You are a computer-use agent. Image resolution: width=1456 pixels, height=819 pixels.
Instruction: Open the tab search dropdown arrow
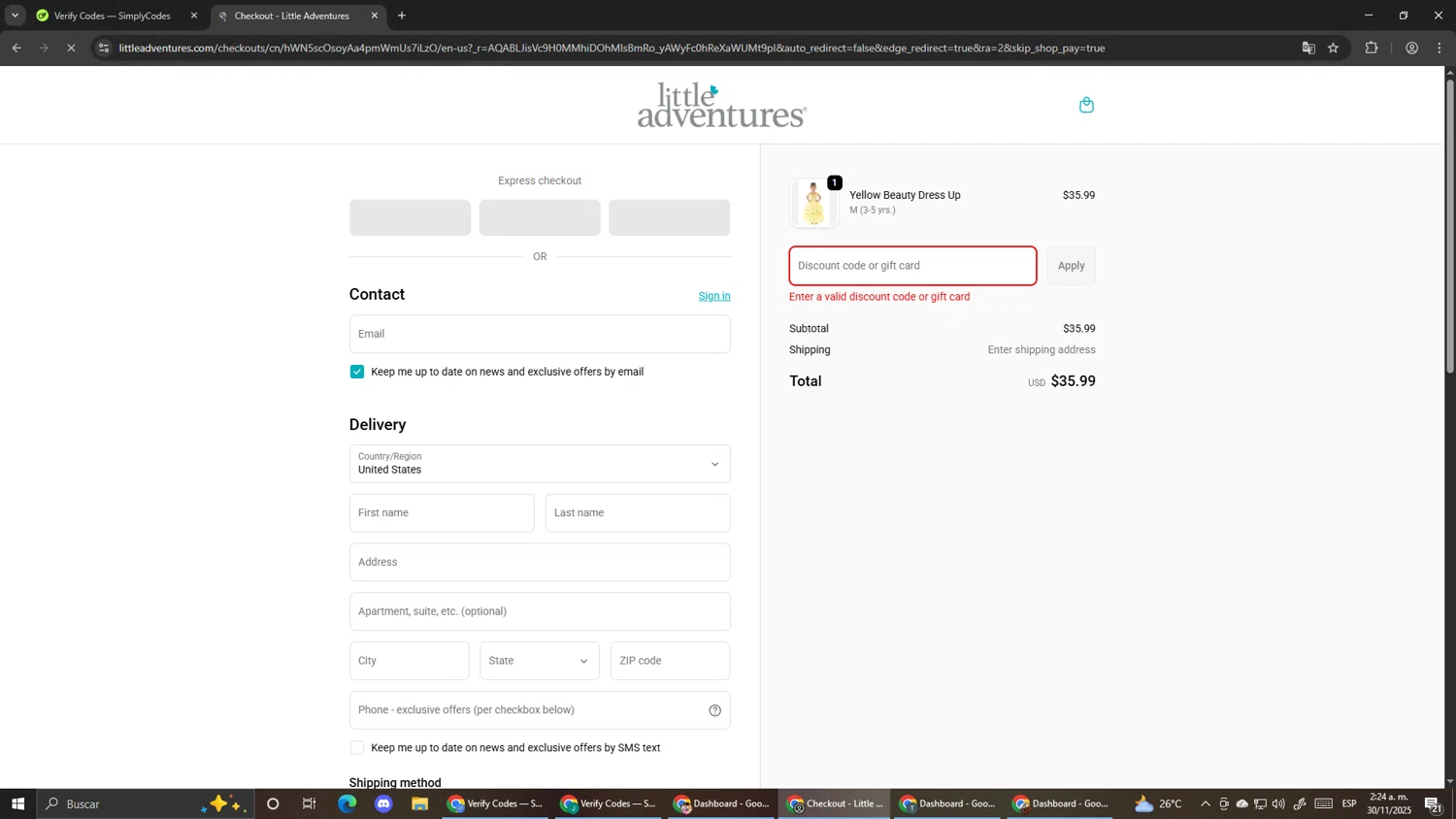pos(15,16)
